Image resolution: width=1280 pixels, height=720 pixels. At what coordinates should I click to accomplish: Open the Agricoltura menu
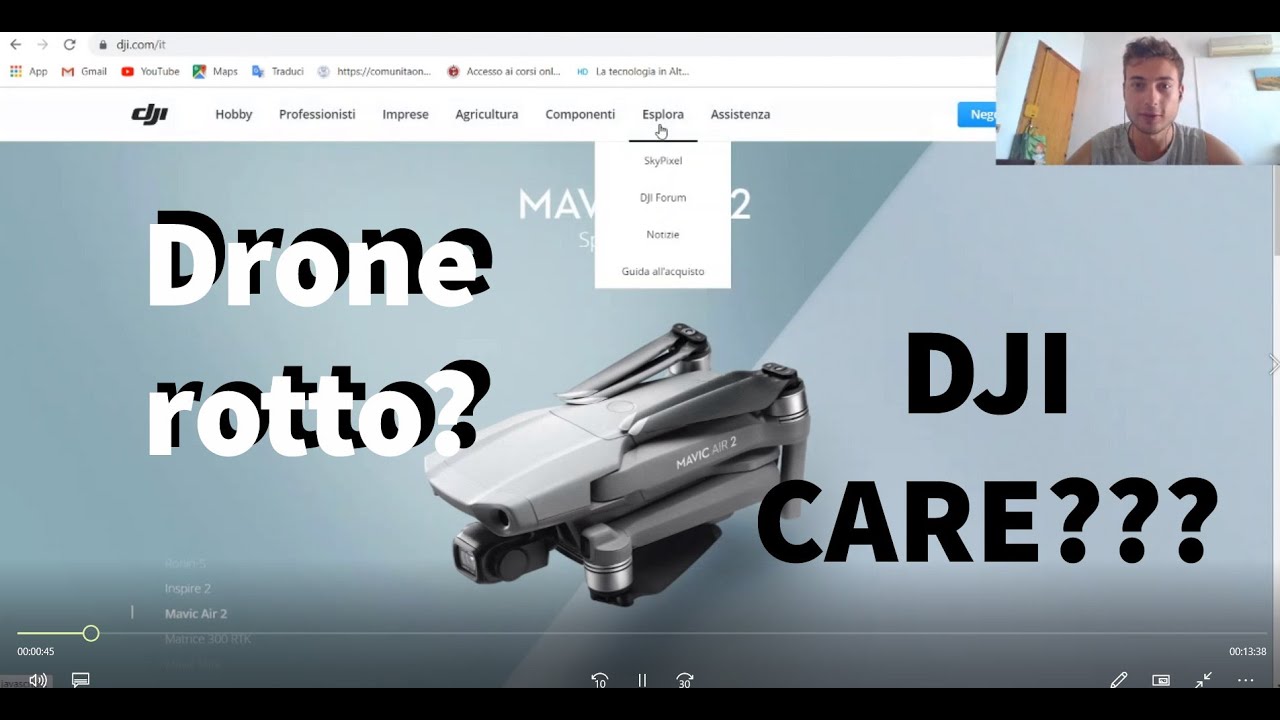click(x=487, y=114)
